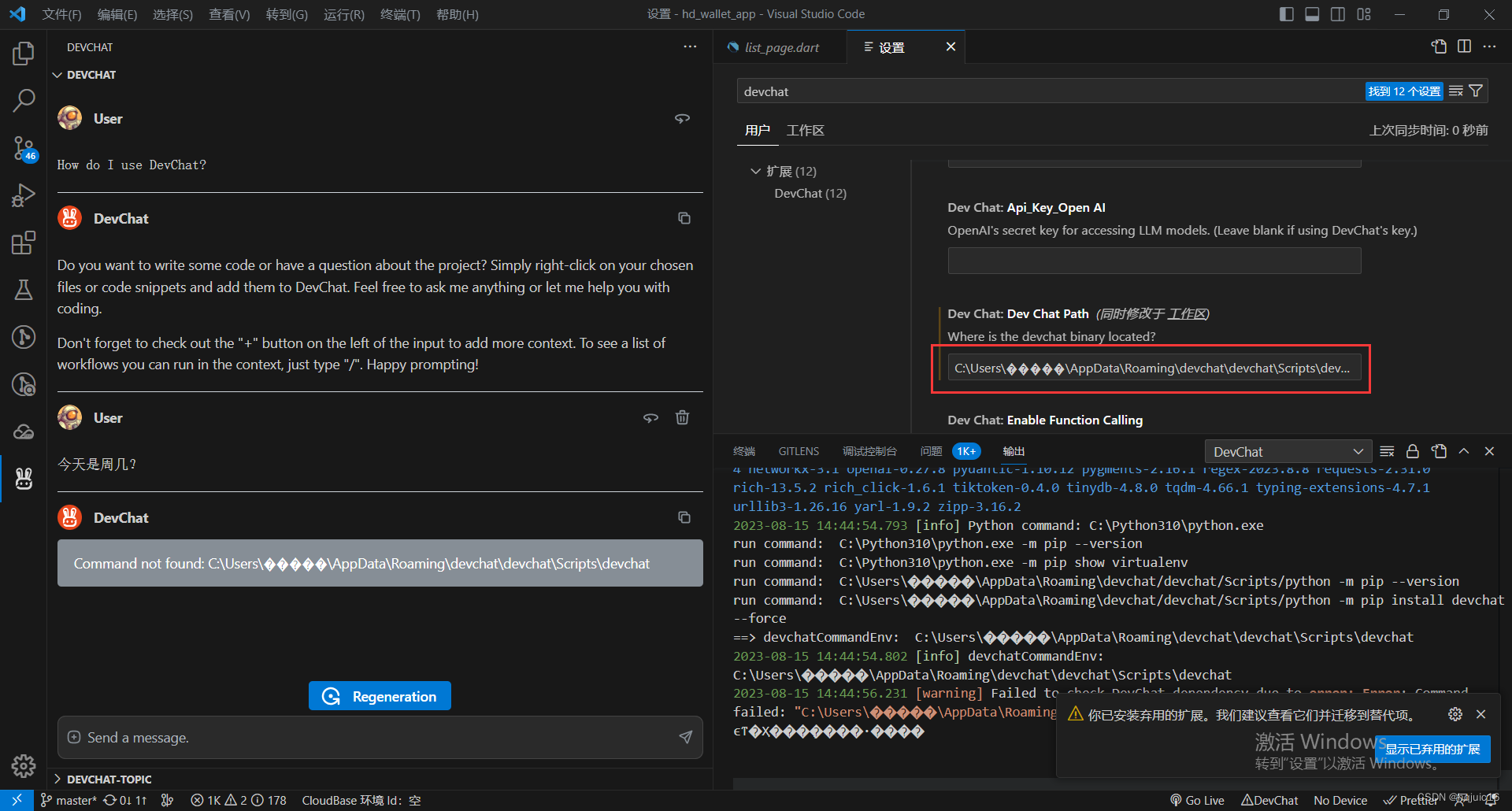The height and width of the screenshot is (811, 1512).
Task: Switch to list_page.dart editor tab
Action: point(780,47)
